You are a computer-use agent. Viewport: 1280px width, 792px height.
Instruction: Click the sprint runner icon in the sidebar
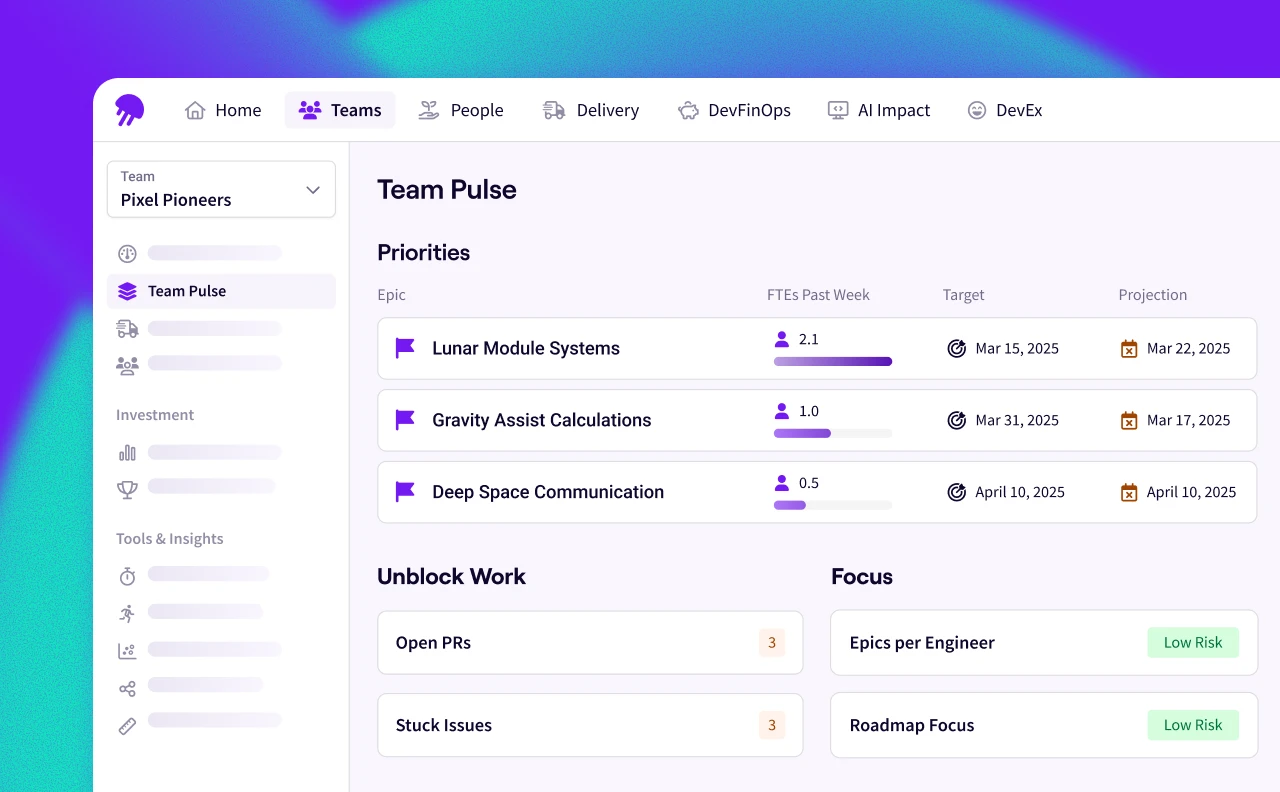pos(127,612)
